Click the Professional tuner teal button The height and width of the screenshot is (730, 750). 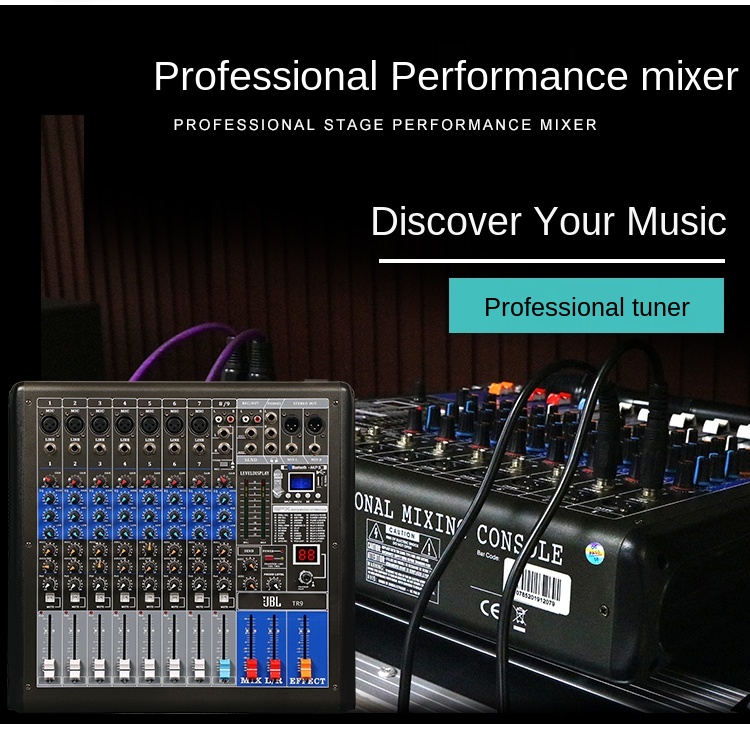586,306
